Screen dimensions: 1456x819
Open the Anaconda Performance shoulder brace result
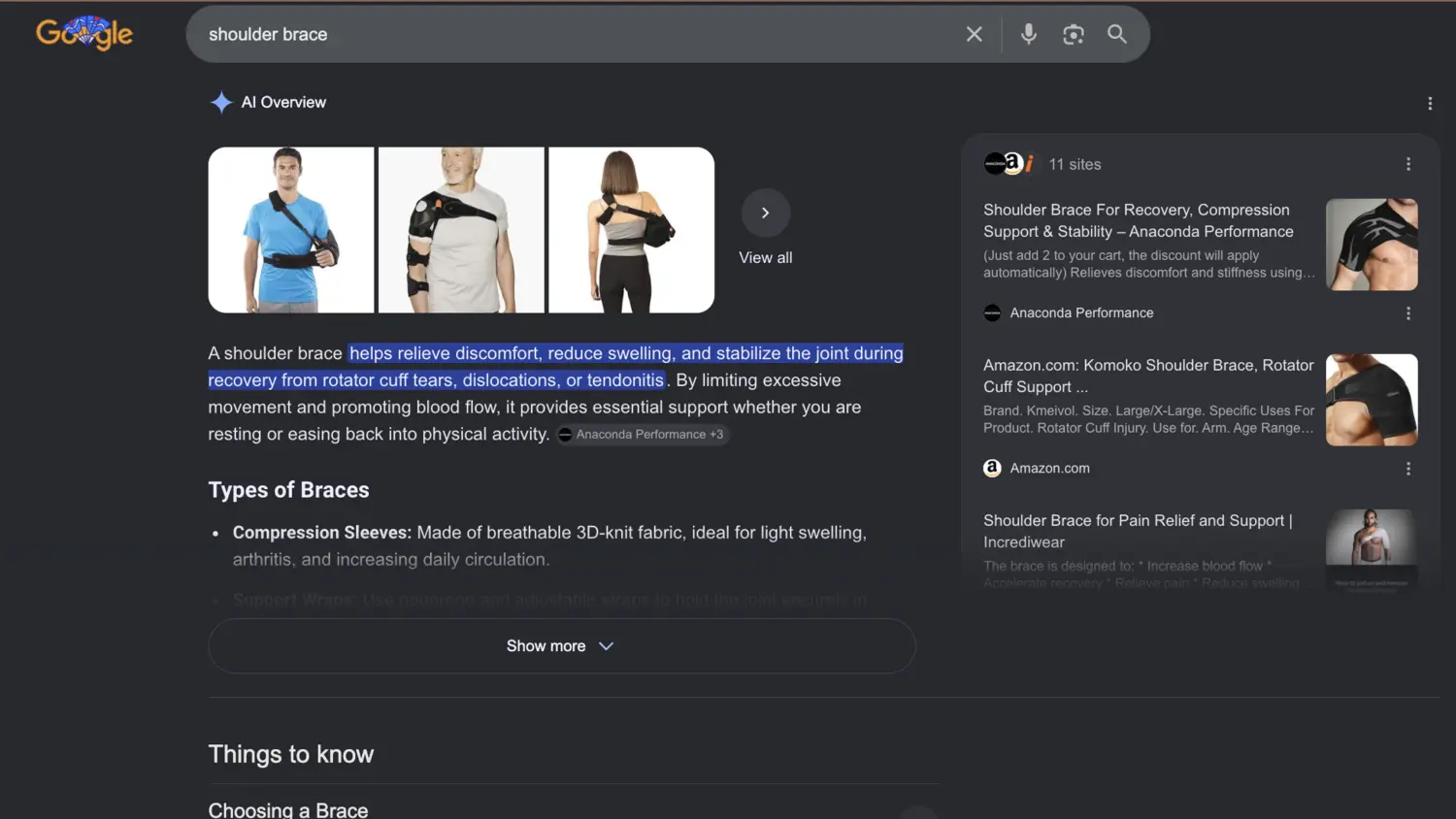point(1139,220)
